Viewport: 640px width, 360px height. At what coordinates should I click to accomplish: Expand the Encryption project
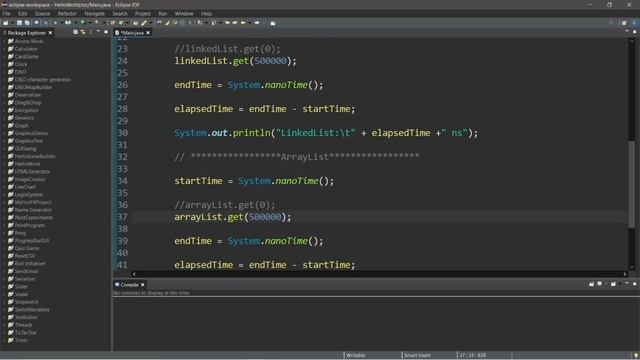4,110
